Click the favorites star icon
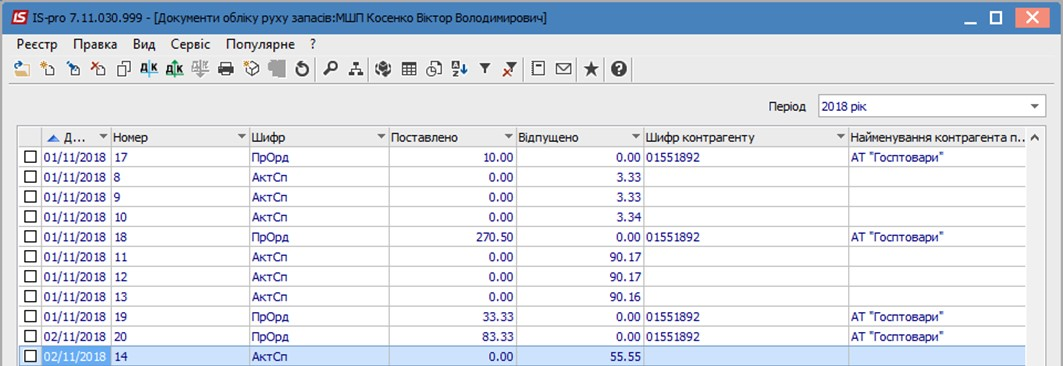 (x=591, y=68)
